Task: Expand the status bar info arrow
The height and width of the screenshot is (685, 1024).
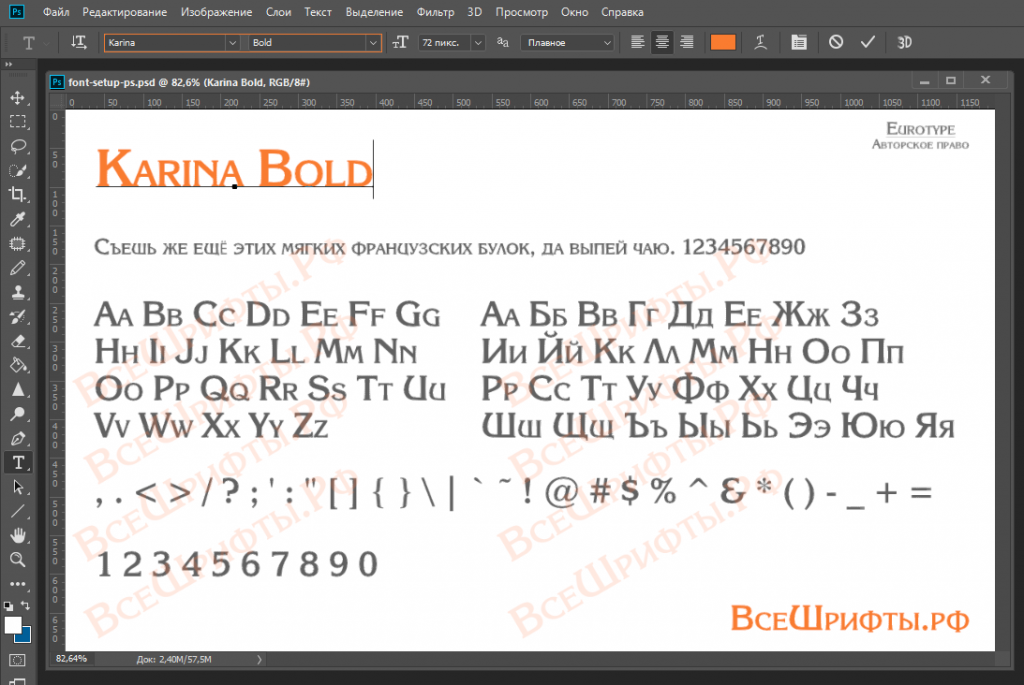Action: [x=259, y=660]
